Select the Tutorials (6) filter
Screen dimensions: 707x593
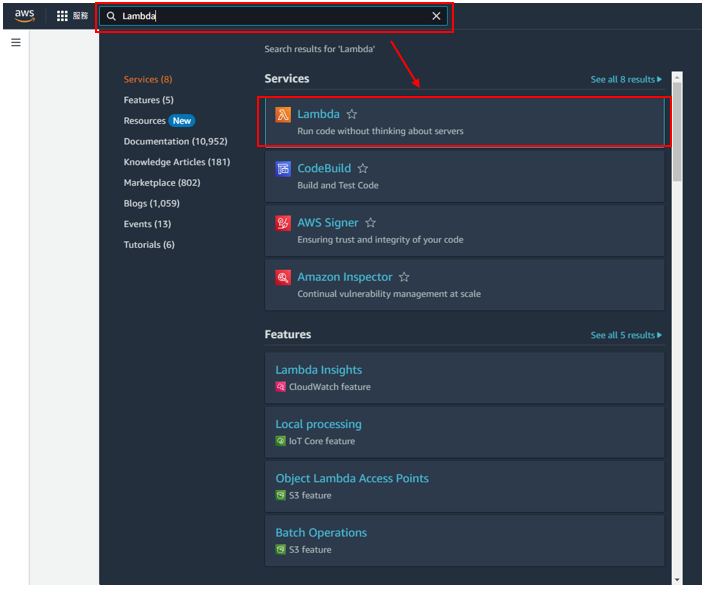tap(149, 245)
